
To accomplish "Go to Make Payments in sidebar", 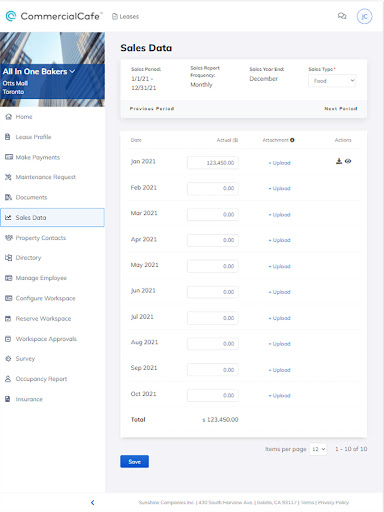I will coord(38,157).
